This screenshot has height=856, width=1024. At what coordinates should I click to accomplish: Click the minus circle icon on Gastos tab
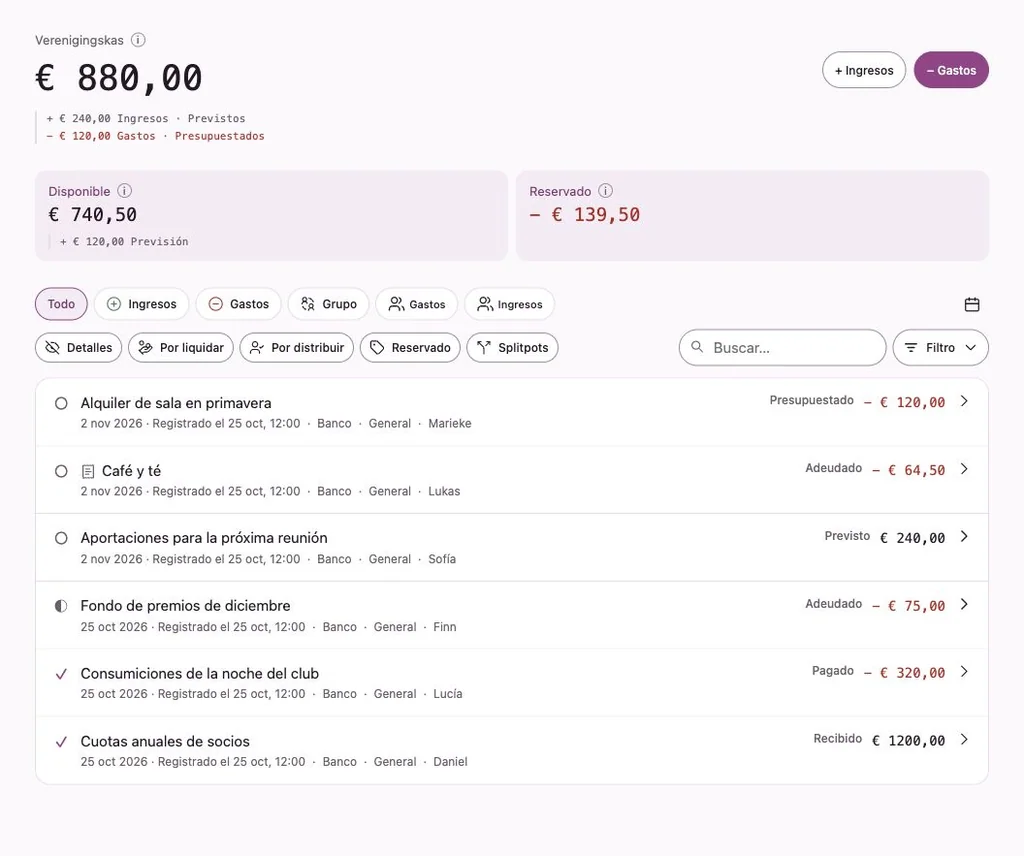(216, 304)
